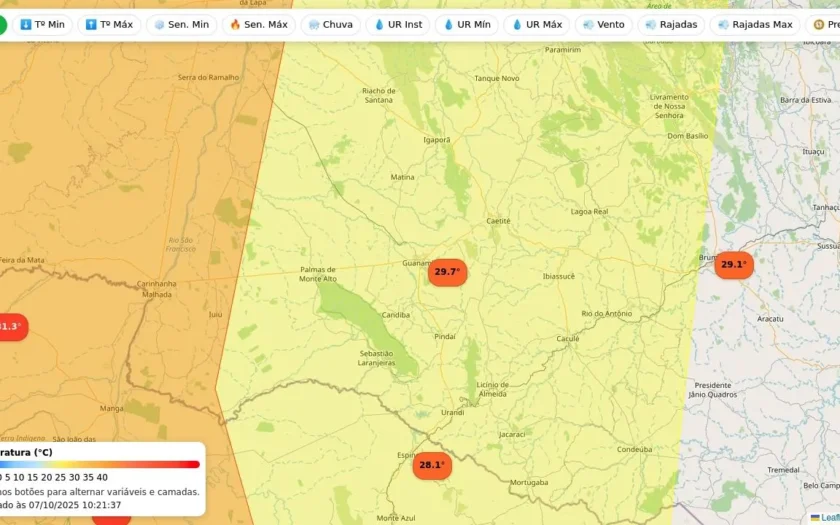Select the Tº Máx up-arrow icon
840x525 pixels.
pyautogui.click(x=91, y=25)
